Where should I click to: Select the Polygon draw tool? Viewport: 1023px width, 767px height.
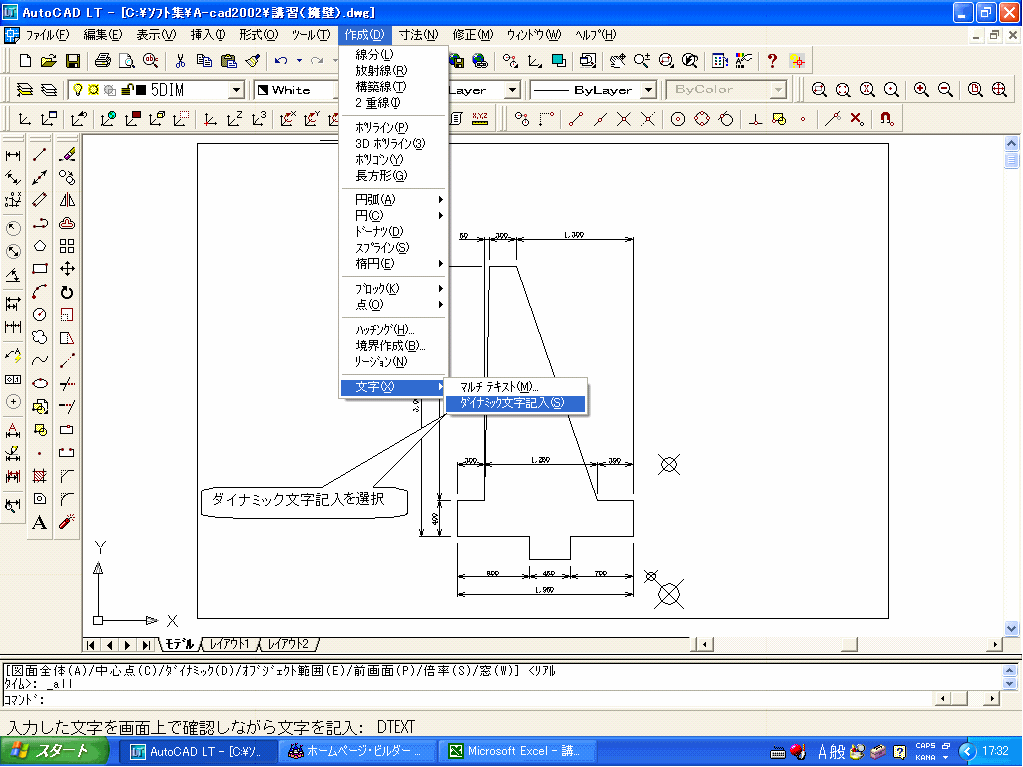coord(40,246)
